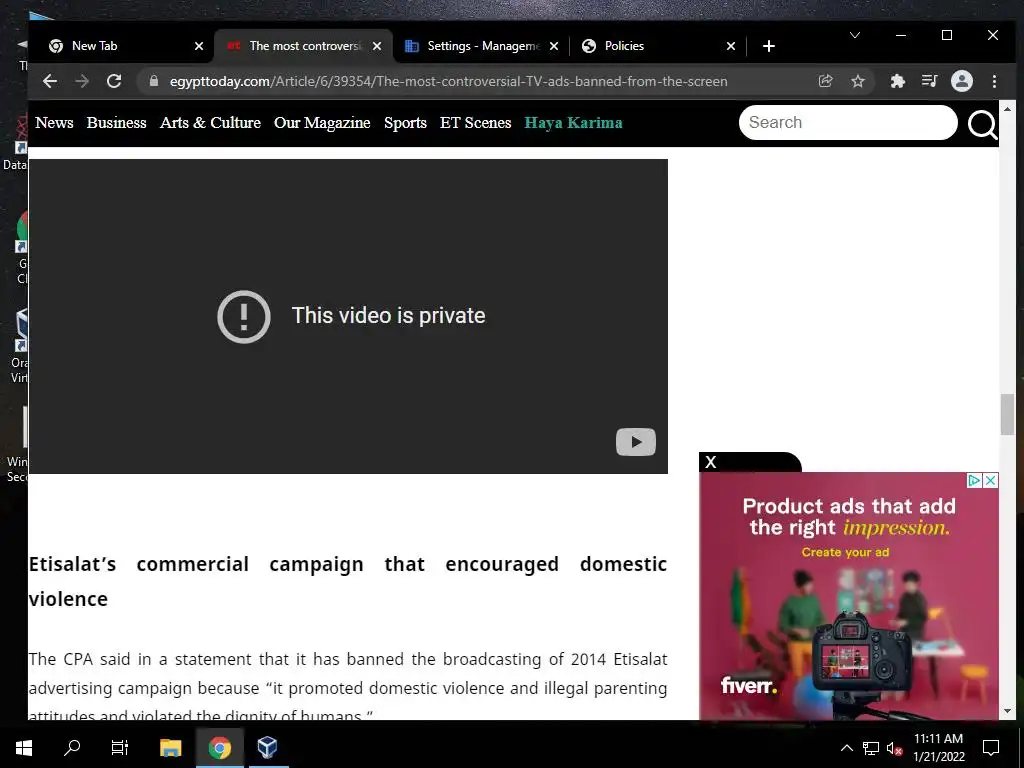The width and height of the screenshot is (1024, 768).
Task: Click 'Create your ad' in the Fiverr ad
Action: [x=845, y=552]
